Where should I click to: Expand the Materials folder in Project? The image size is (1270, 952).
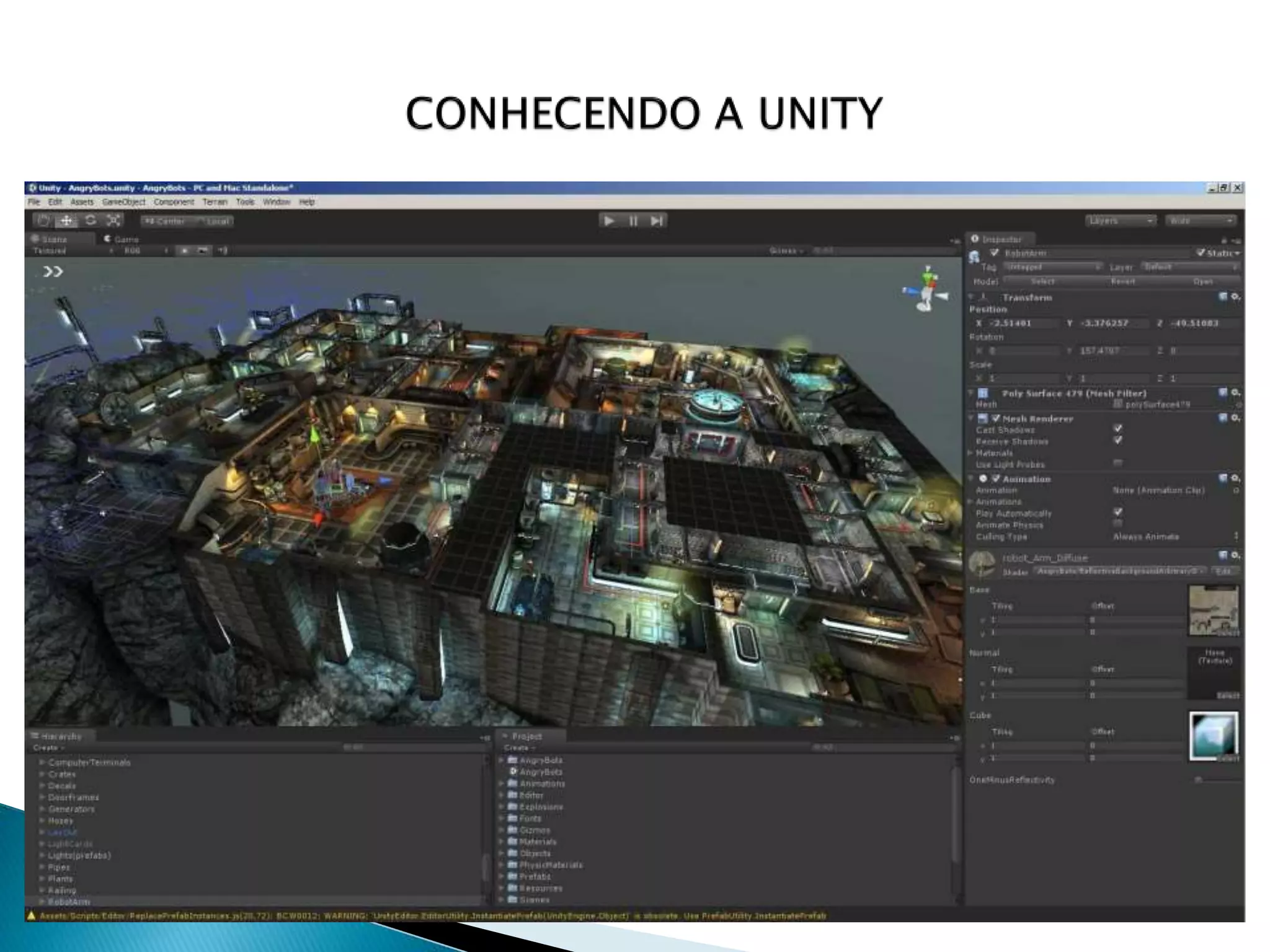tap(502, 842)
